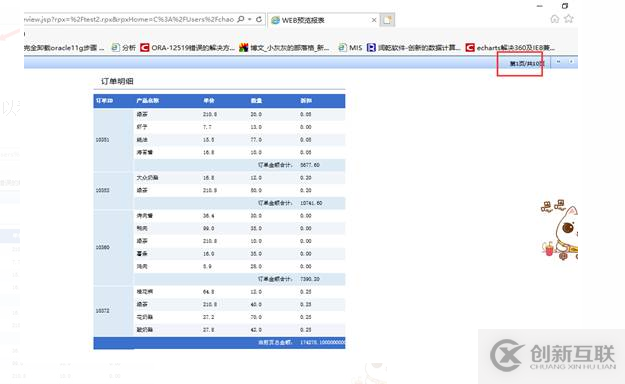Image resolution: width=625 pixels, height=384 pixels.
Task: Select the unit price cell 64.8
Action: point(208,291)
